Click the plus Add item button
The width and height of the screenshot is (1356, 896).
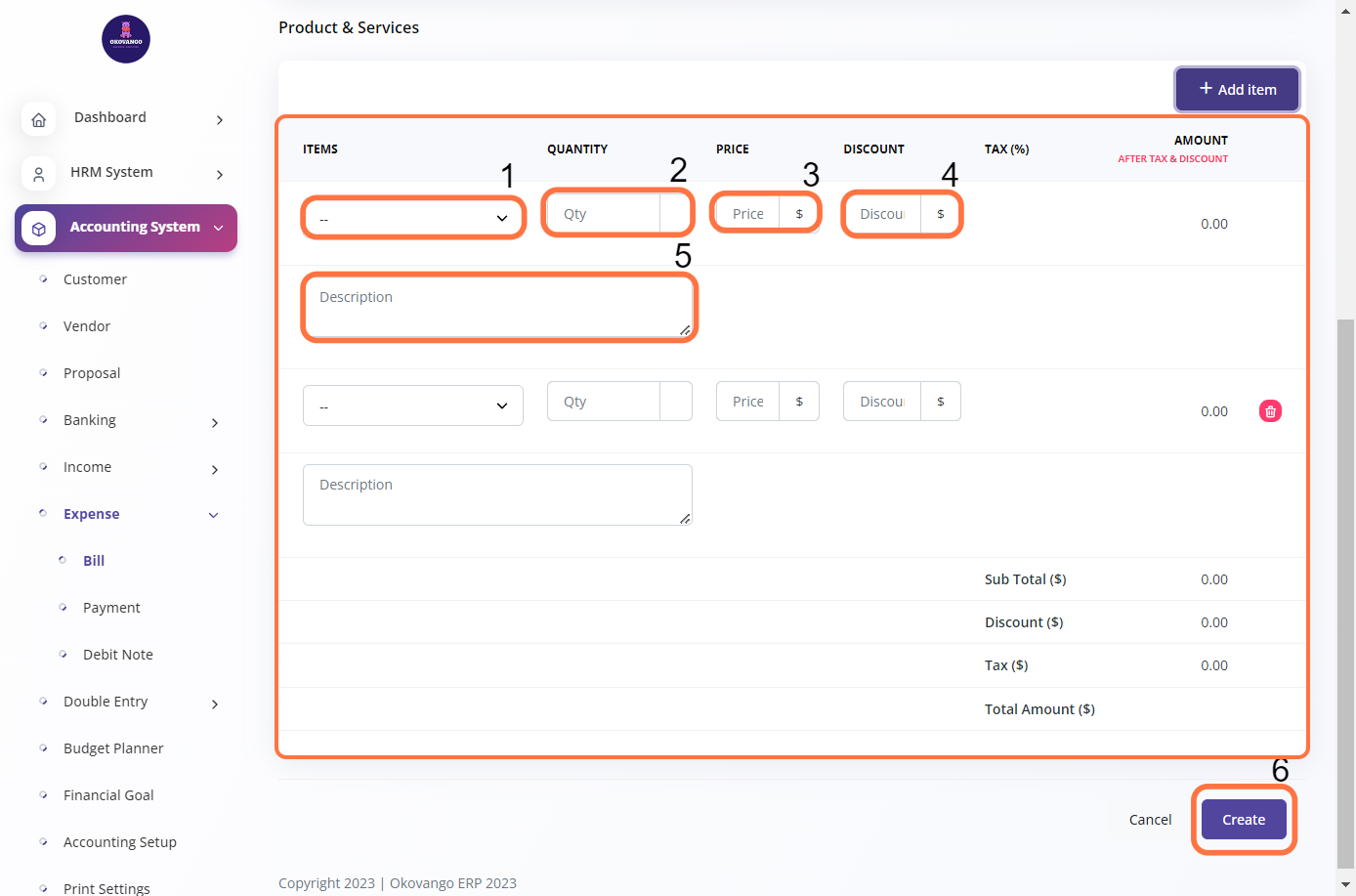tap(1237, 89)
